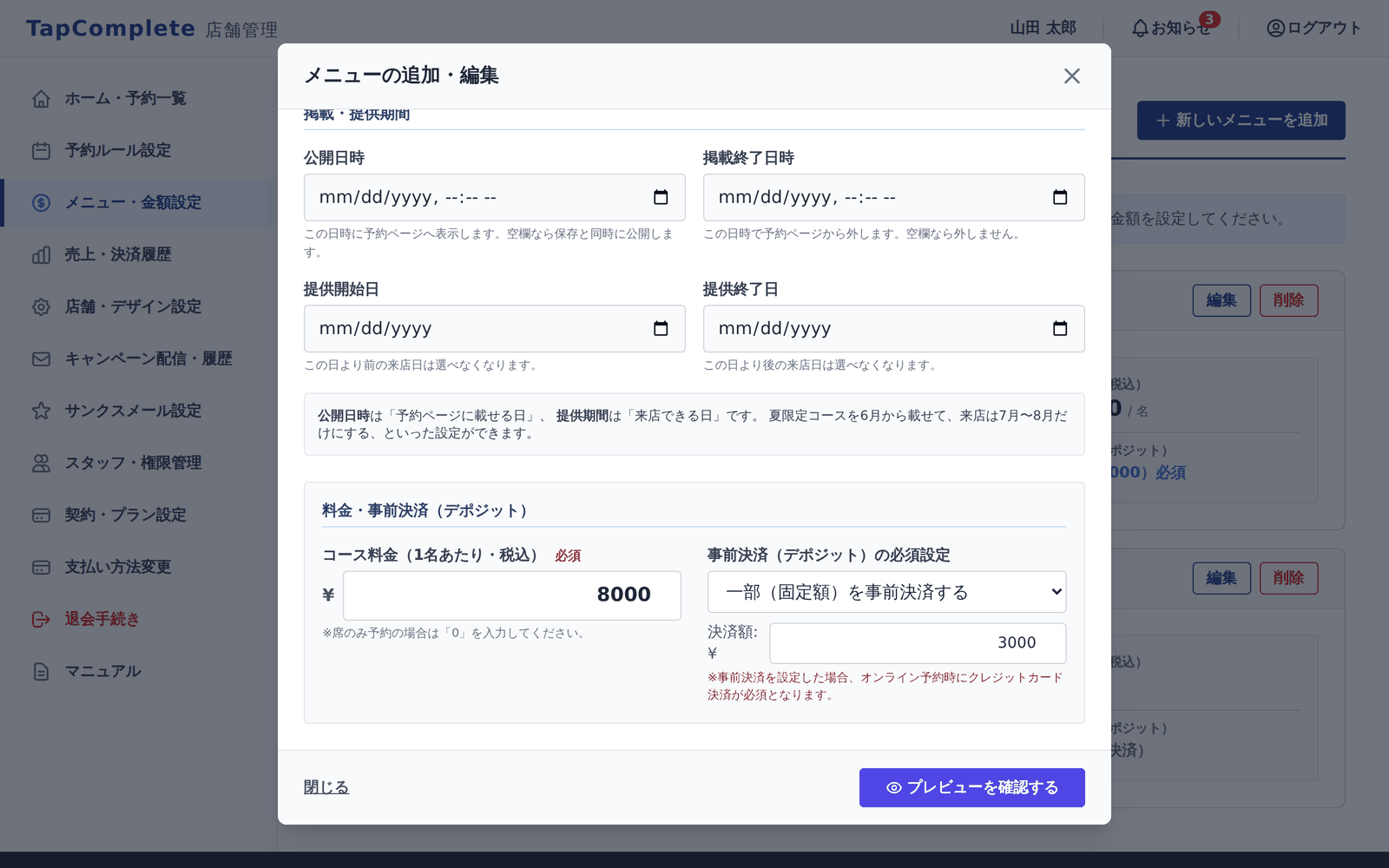This screenshot has height=868, width=1389.
Task: Click the メニュー・金額設定 coin icon
Action: (x=41, y=202)
